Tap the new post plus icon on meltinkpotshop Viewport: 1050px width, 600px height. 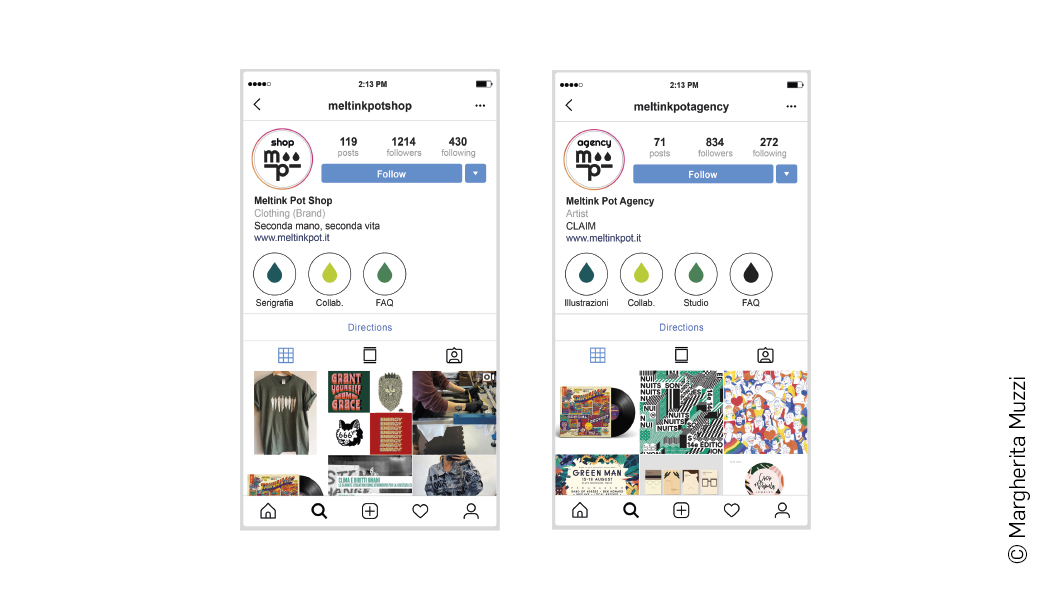[370, 511]
